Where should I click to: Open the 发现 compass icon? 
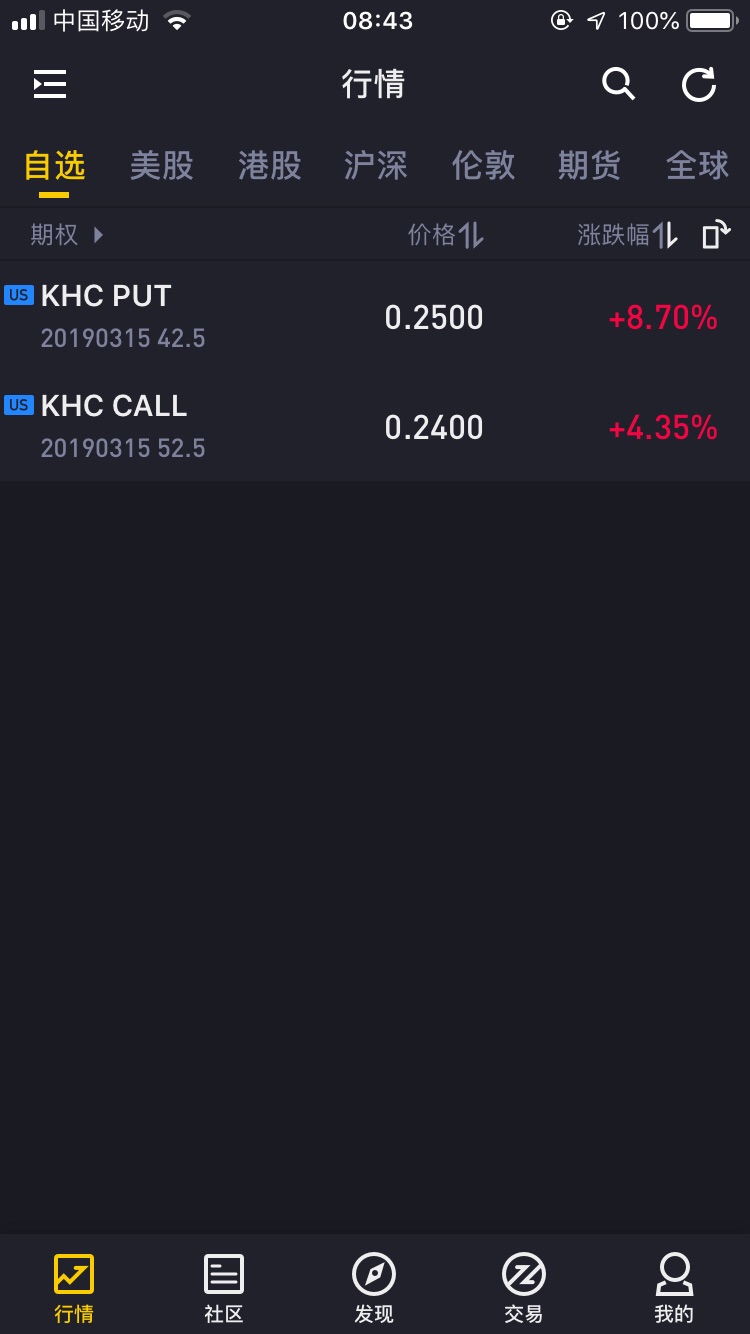click(374, 1274)
